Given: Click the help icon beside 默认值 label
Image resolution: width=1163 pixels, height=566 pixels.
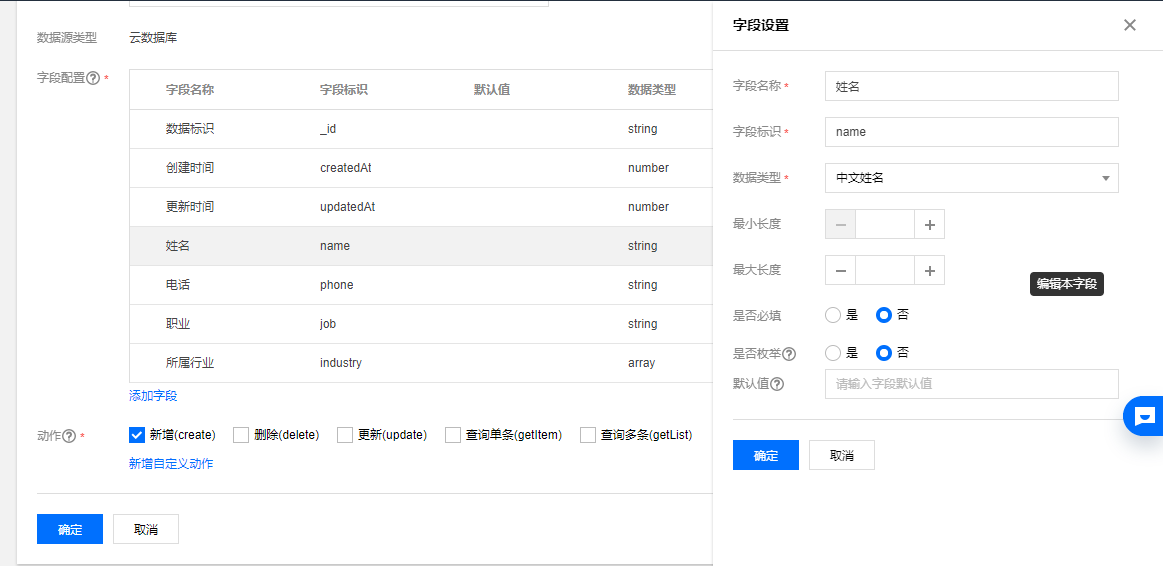Looking at the screenshot, I should click(x=777, y=384).
